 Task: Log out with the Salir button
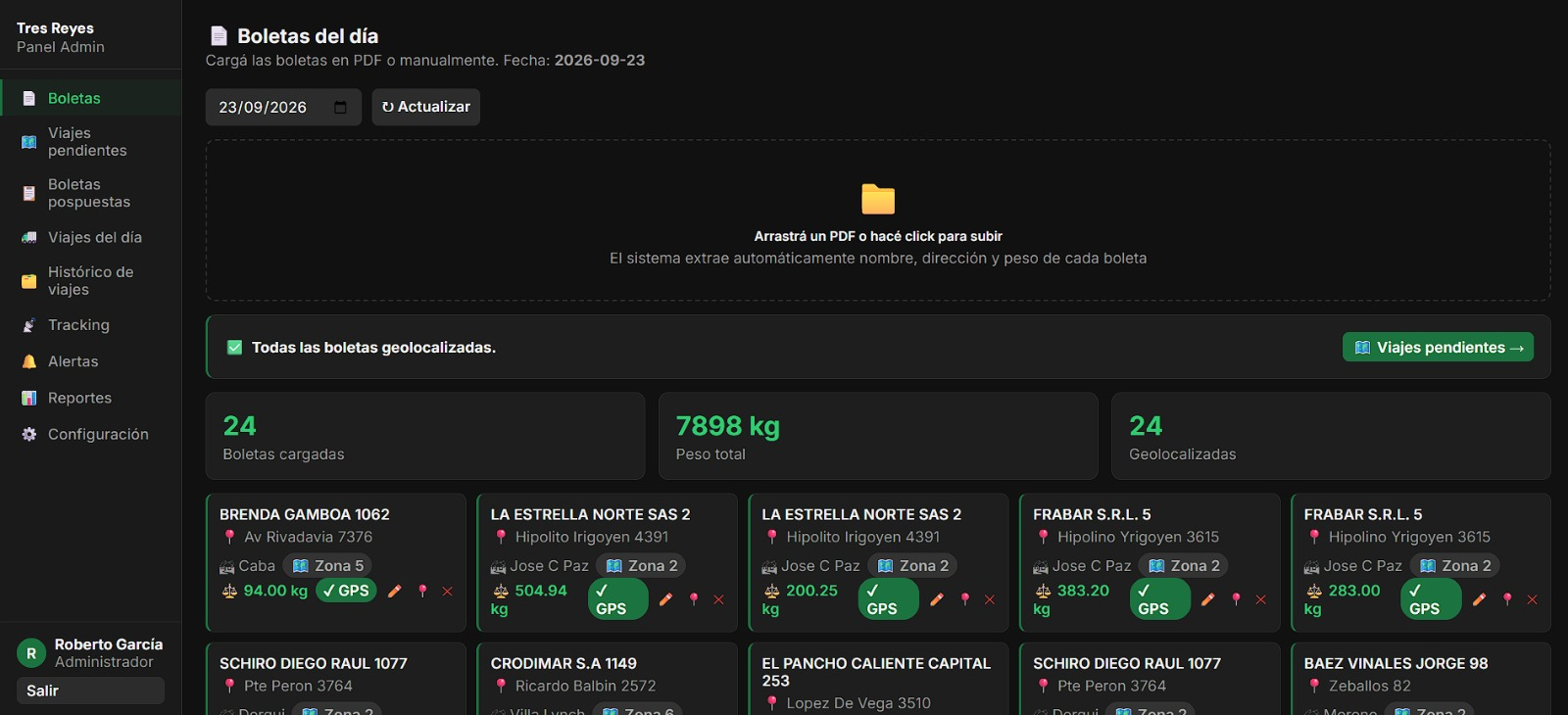click(90, 691)
